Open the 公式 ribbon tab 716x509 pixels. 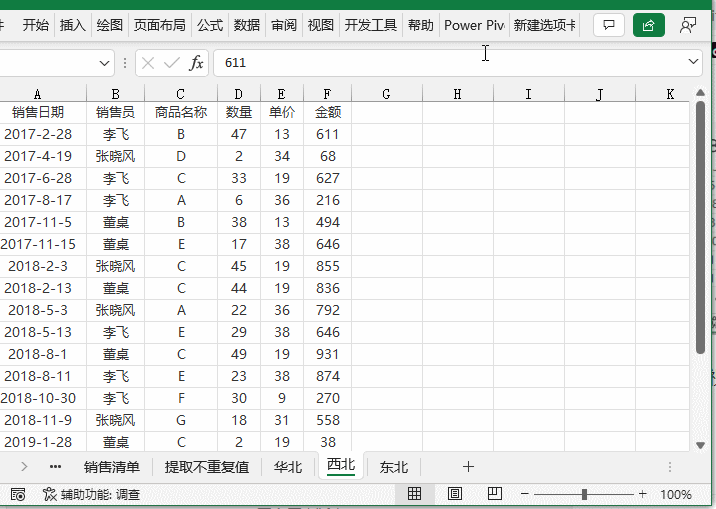(210, 25)
